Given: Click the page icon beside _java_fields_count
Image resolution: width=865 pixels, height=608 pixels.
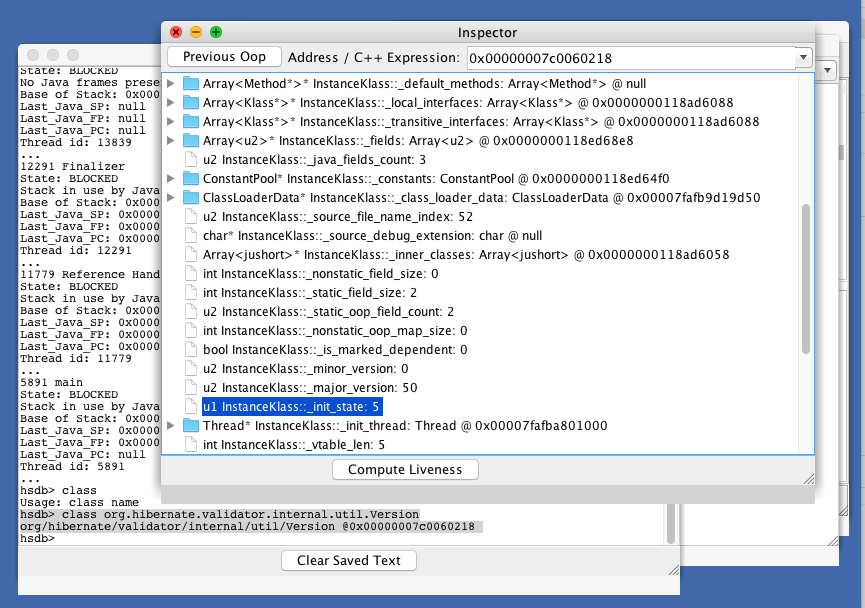Looking at the screenshot, I should point(190,160).
